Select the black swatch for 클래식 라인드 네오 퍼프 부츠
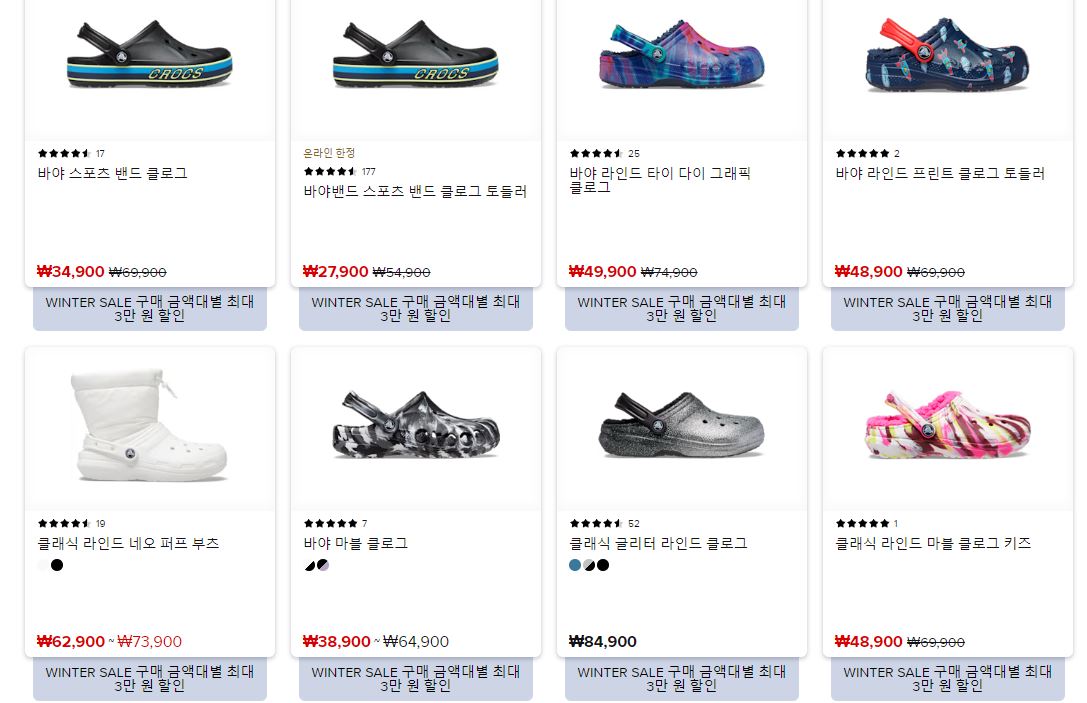The width and height of the screenshot is (1087, 703). click(57, 565)
